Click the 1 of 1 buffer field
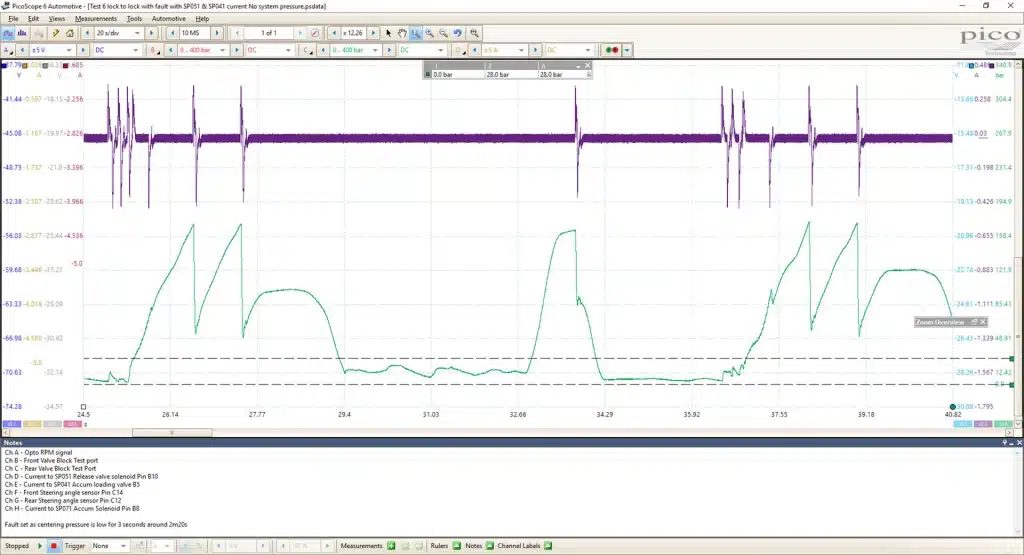This screenshot has width=1024, height=555. click(x=269, y=33)
